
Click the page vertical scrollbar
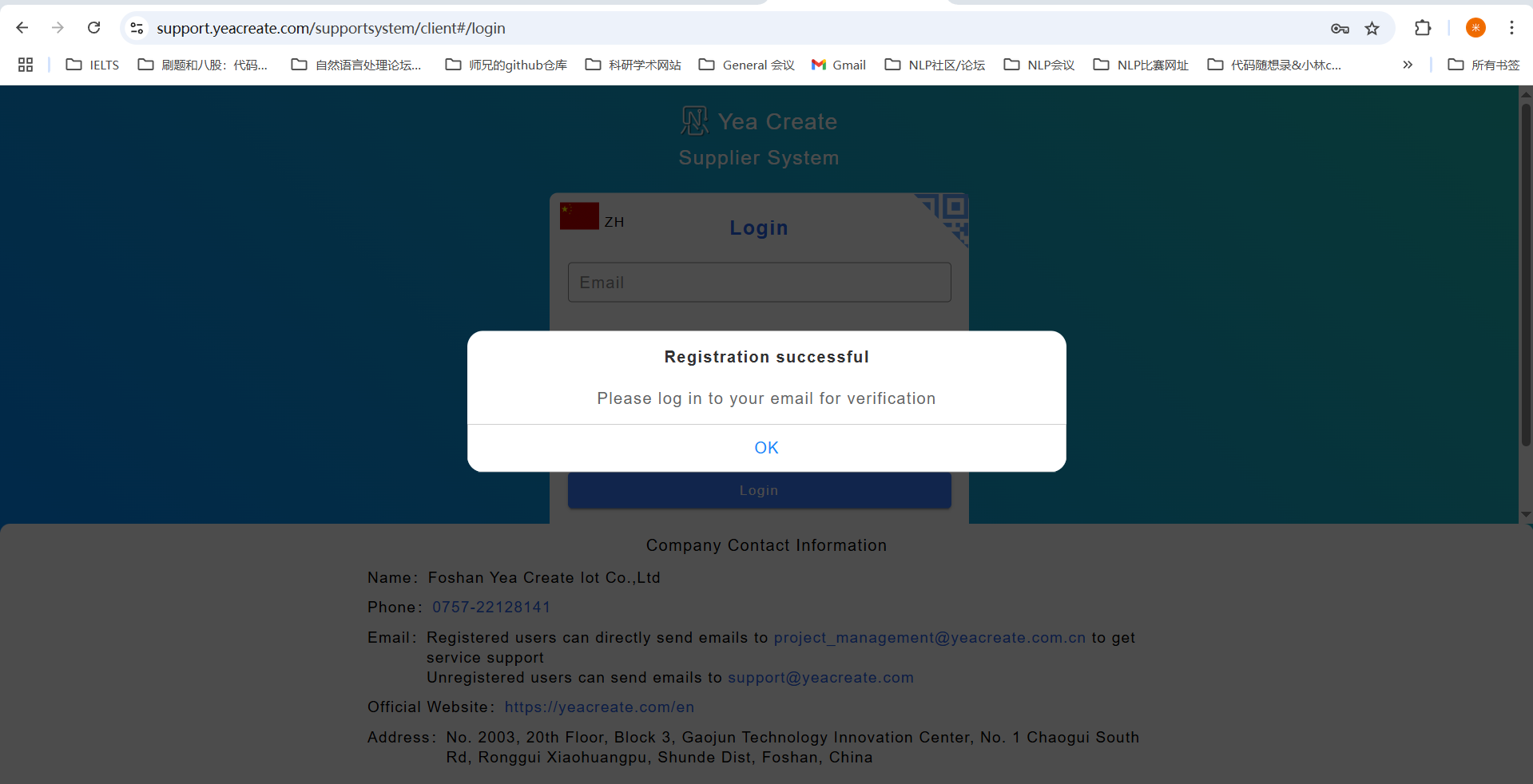[x=1526, y=271]
